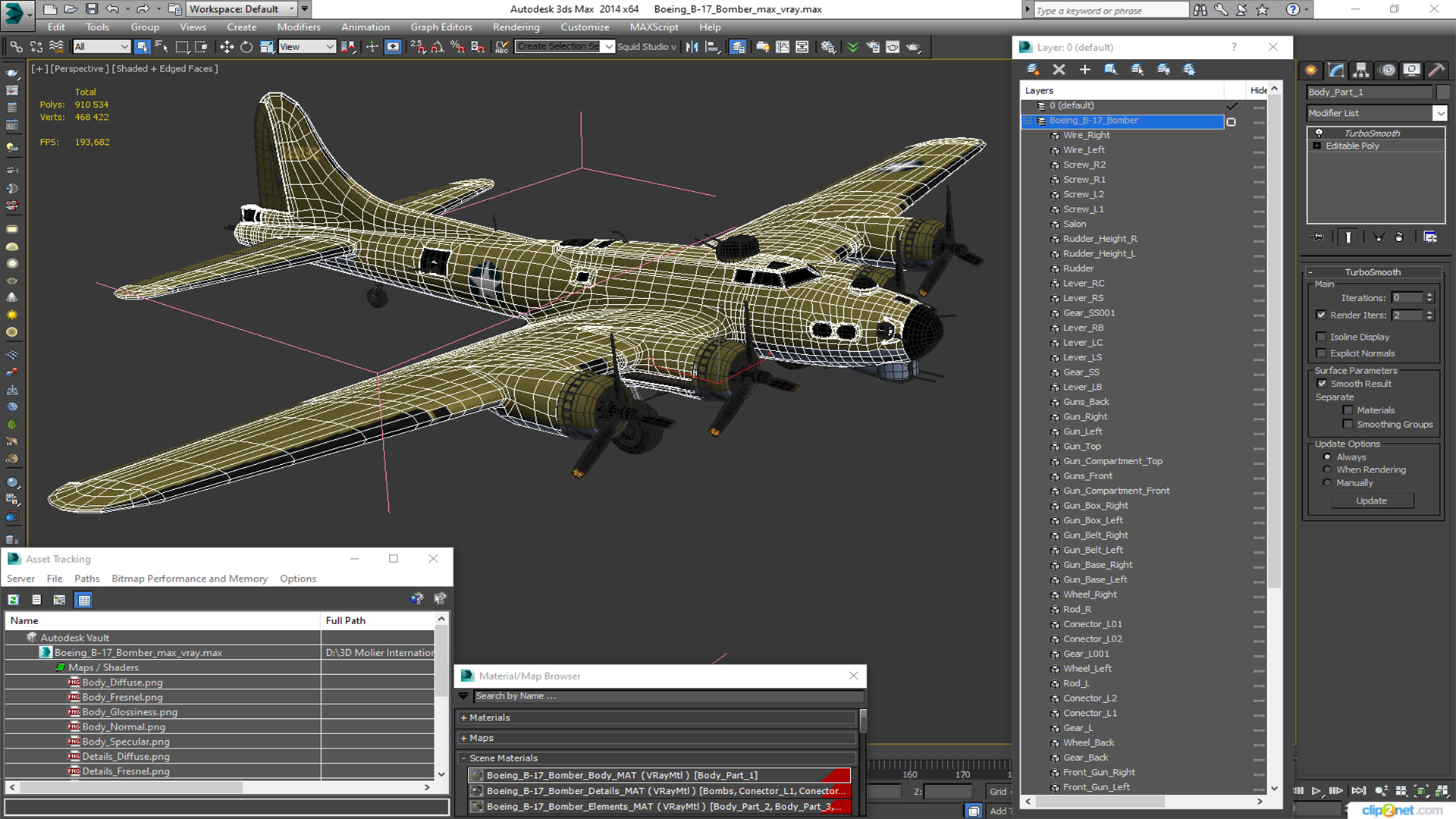Open the Material Editor from toolbar
This screenshot has width=1456, height=819.
click(828, 47)
